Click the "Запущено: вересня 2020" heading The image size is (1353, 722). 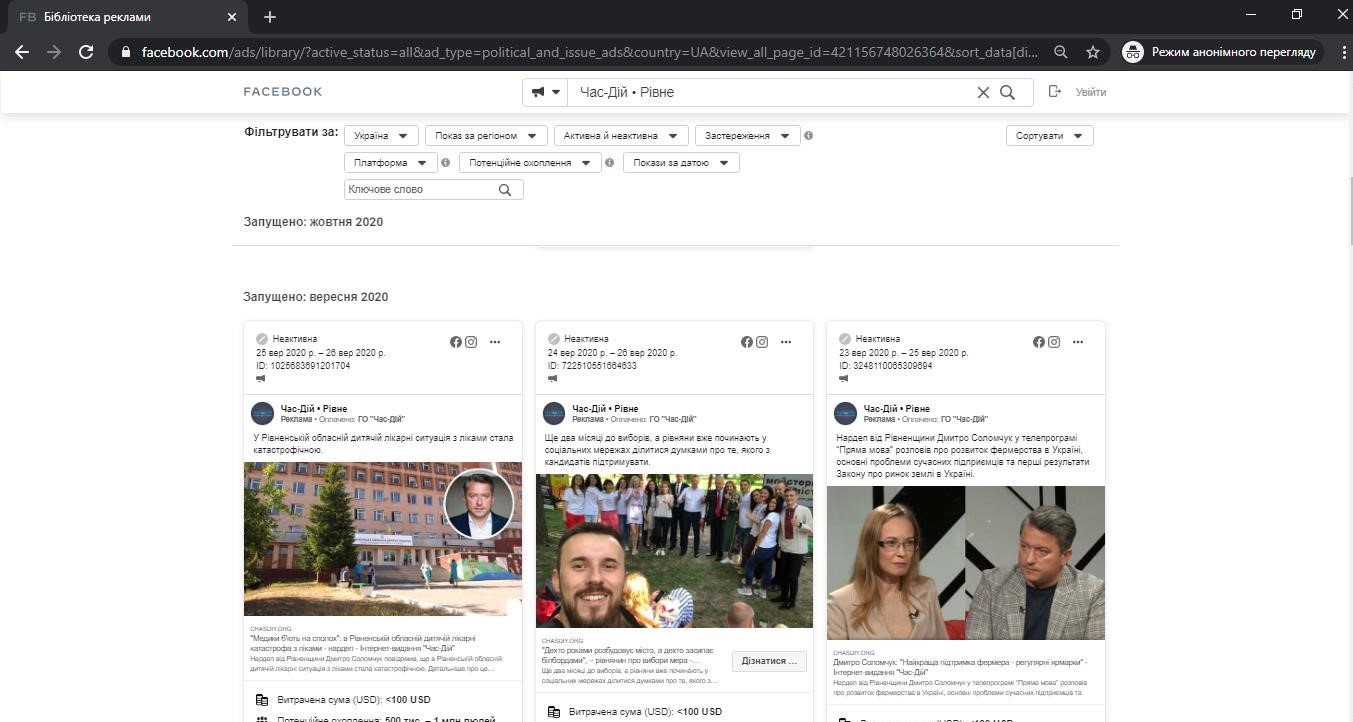click(x=316, y=297)
